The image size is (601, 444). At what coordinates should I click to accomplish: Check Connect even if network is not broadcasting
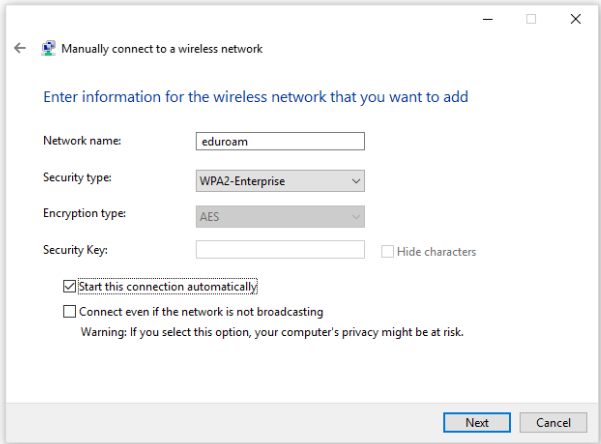[69, 312]
